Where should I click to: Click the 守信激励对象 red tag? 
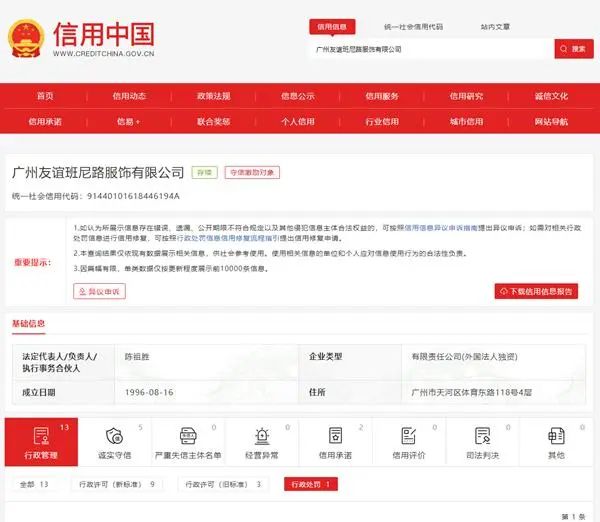[252, 173]
